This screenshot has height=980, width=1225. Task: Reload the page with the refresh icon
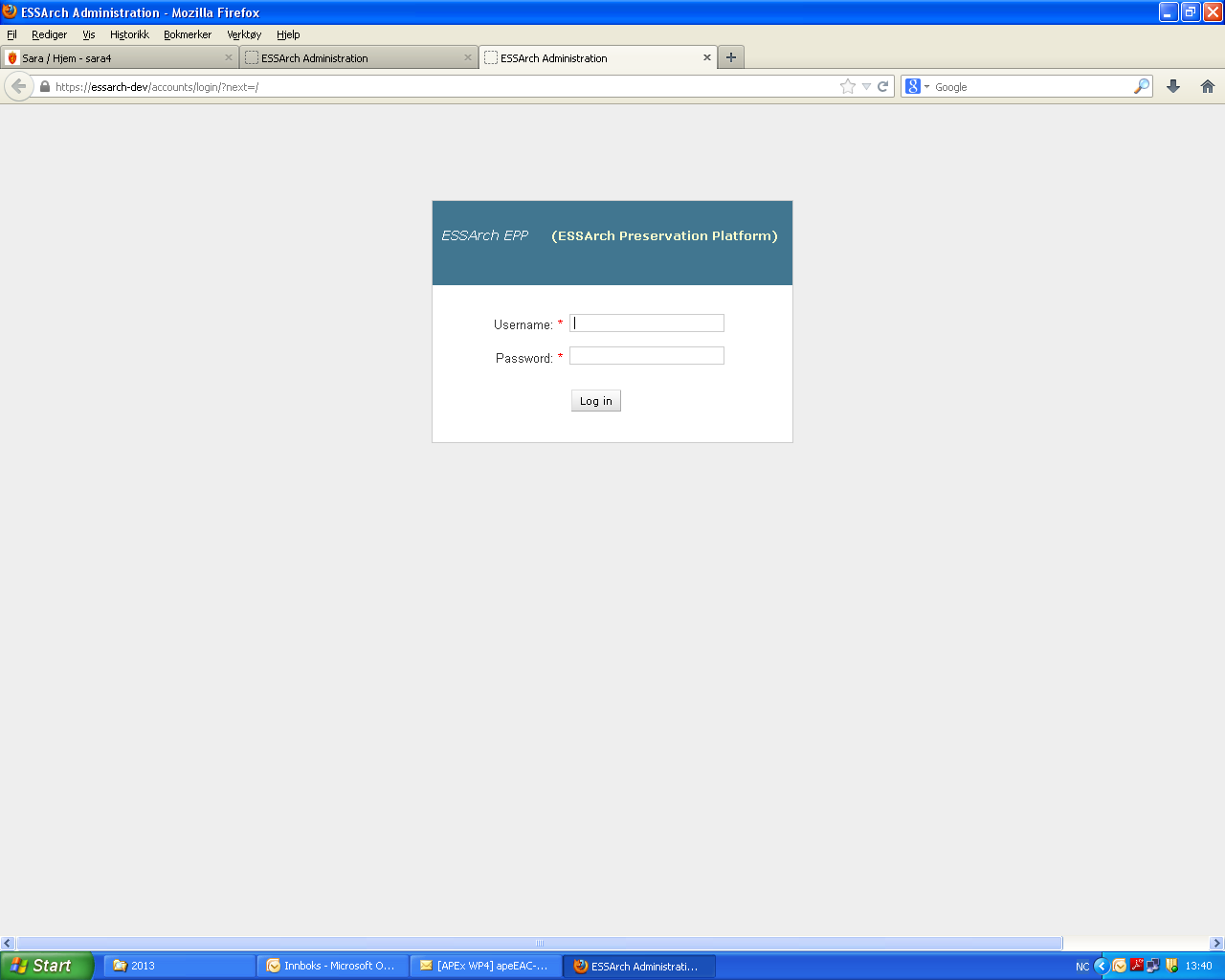pos(883,86)
